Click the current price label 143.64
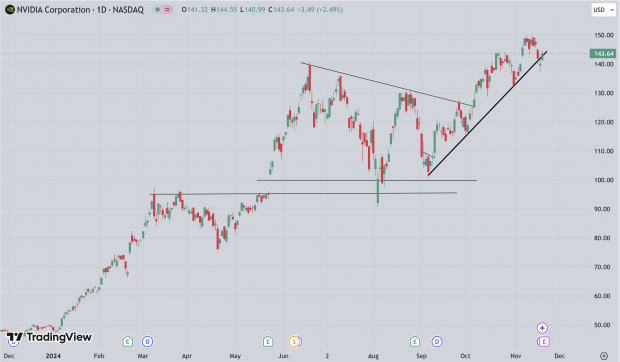Screen dimensions: 620x362 click(x=603, y=53)
